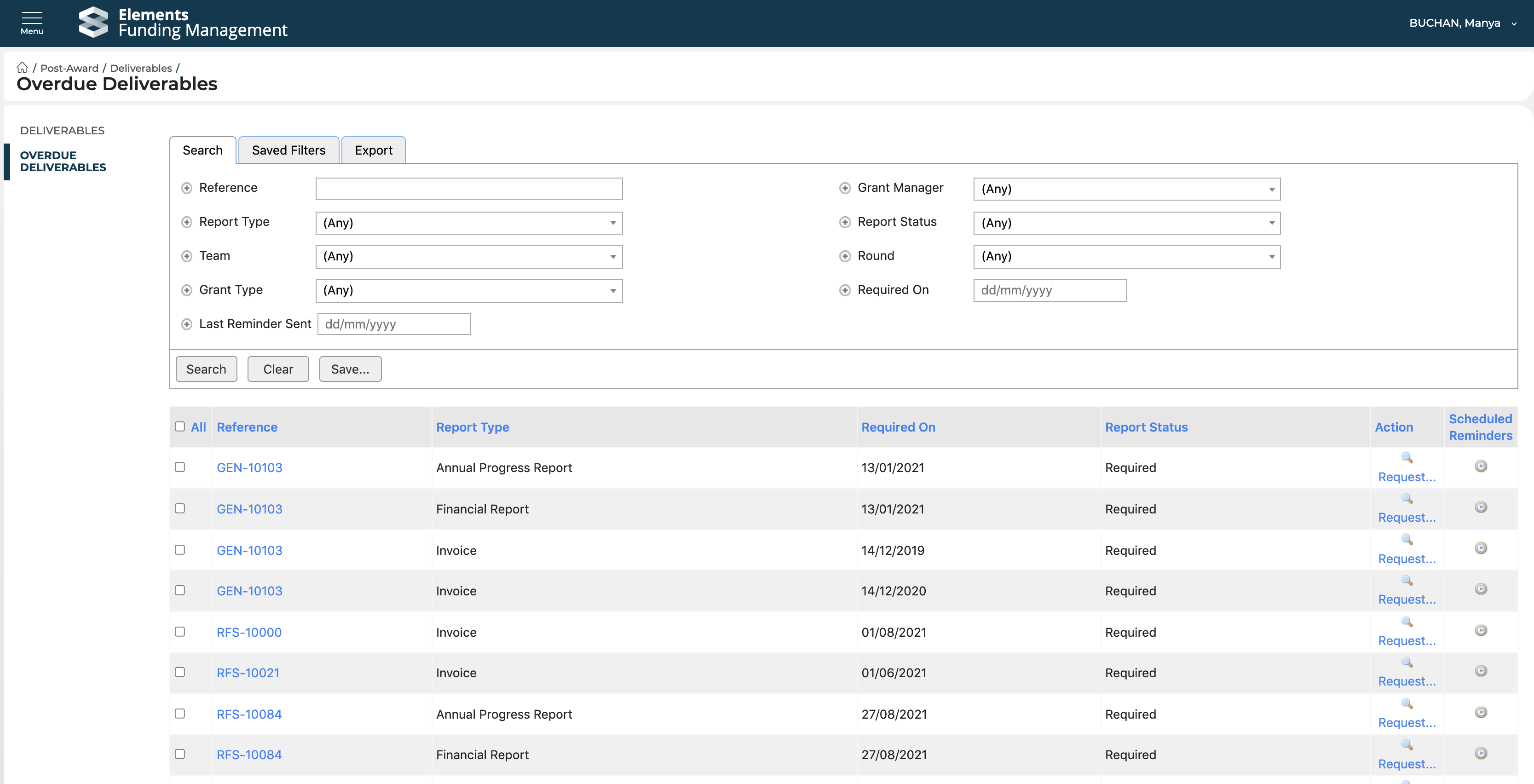
Task: Open scheduled reminders clock for RFS-10000 row
Action: 1481,630
